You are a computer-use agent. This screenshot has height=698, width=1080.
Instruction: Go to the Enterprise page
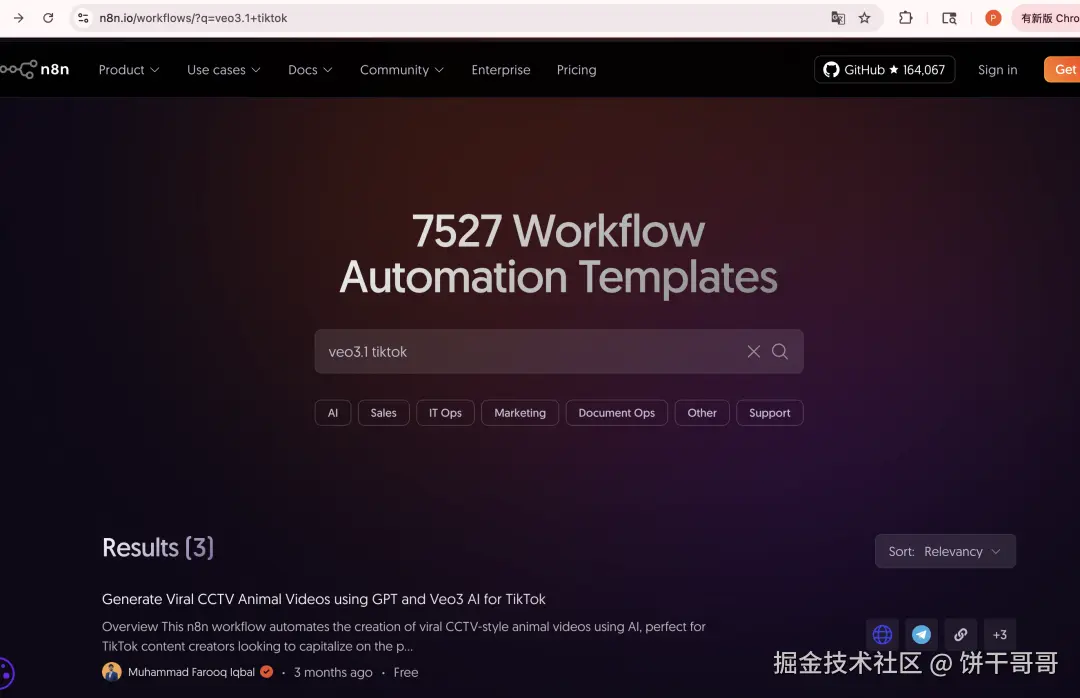[501, 70]
